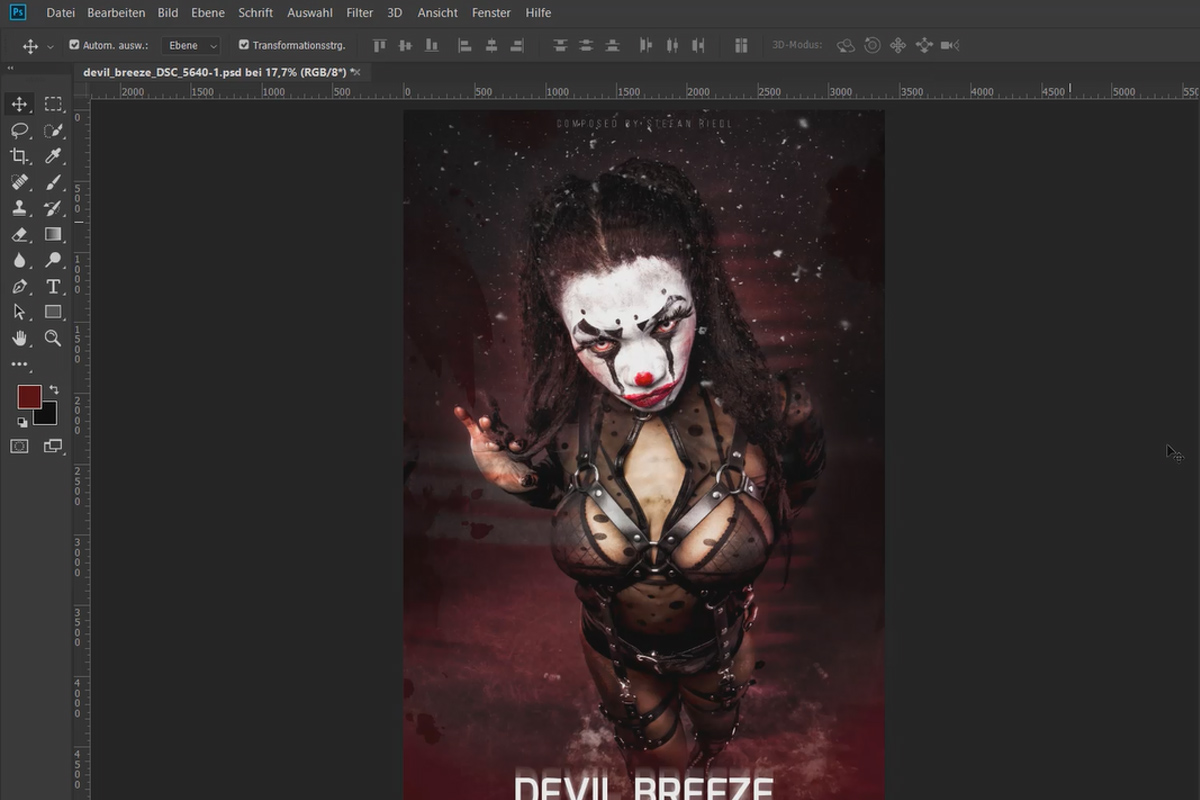Open the Fenster menu

pyautogui.click(x=491, y=13)
